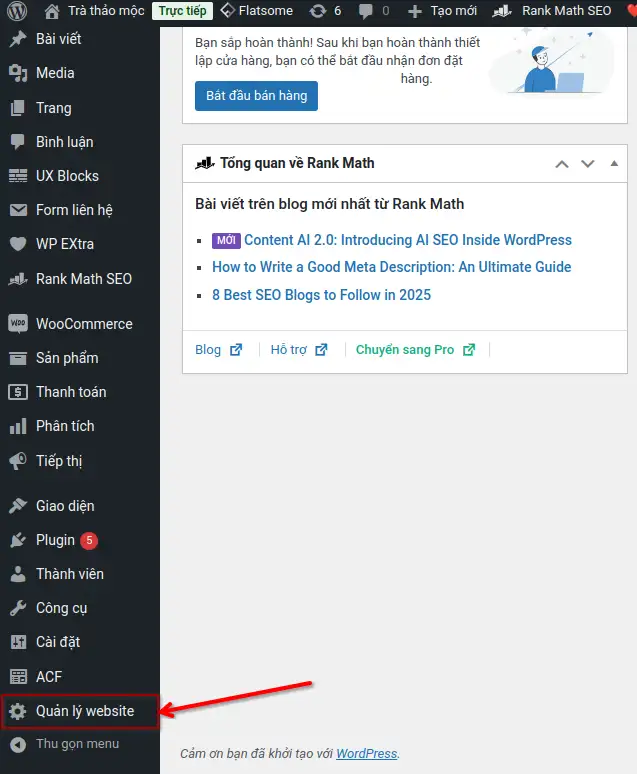Open How to Write a Good Meta Description link

tap(392, 267)
